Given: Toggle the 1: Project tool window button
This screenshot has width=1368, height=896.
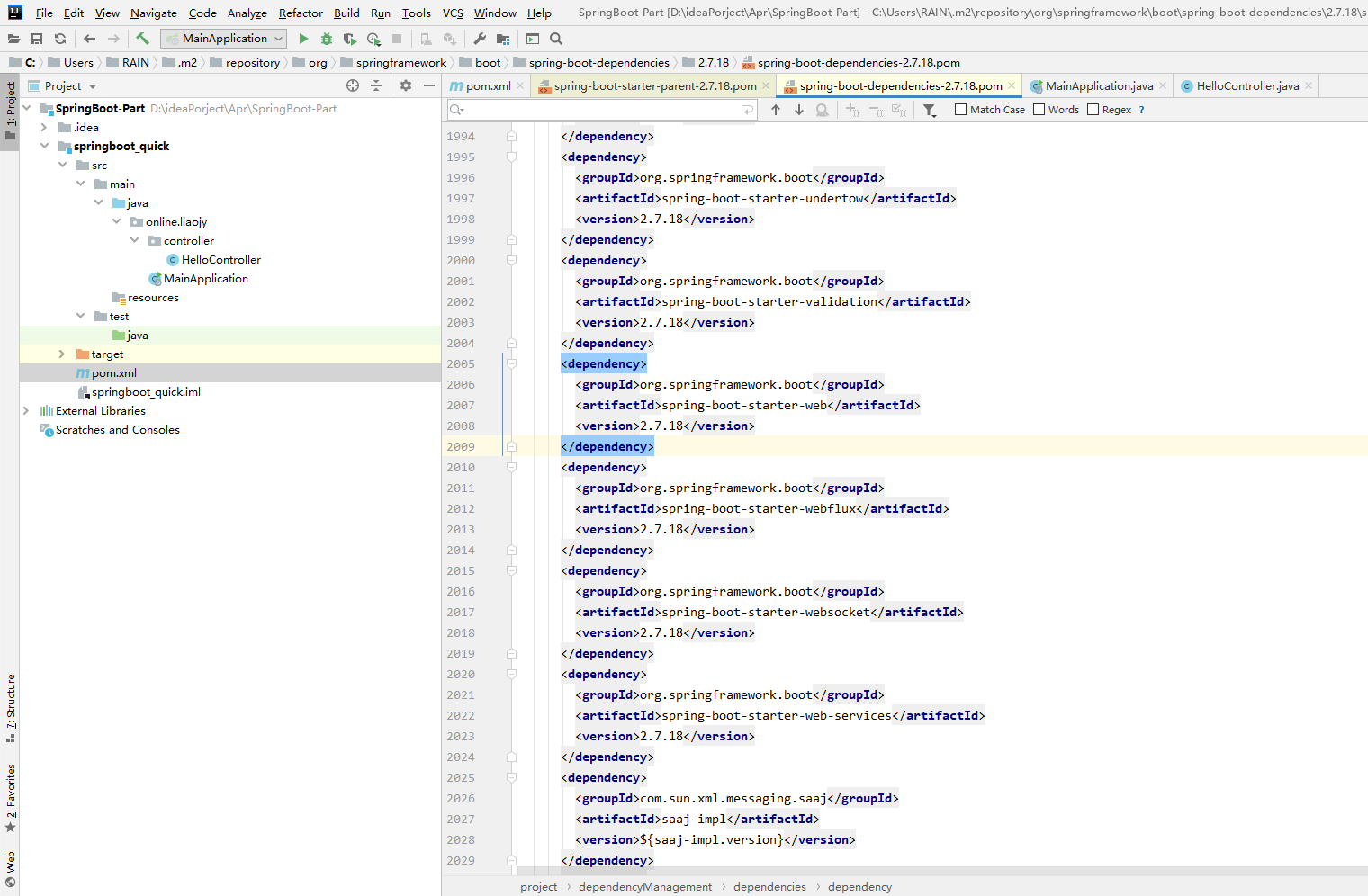Looking at the screenshot, I should [10, 111].
